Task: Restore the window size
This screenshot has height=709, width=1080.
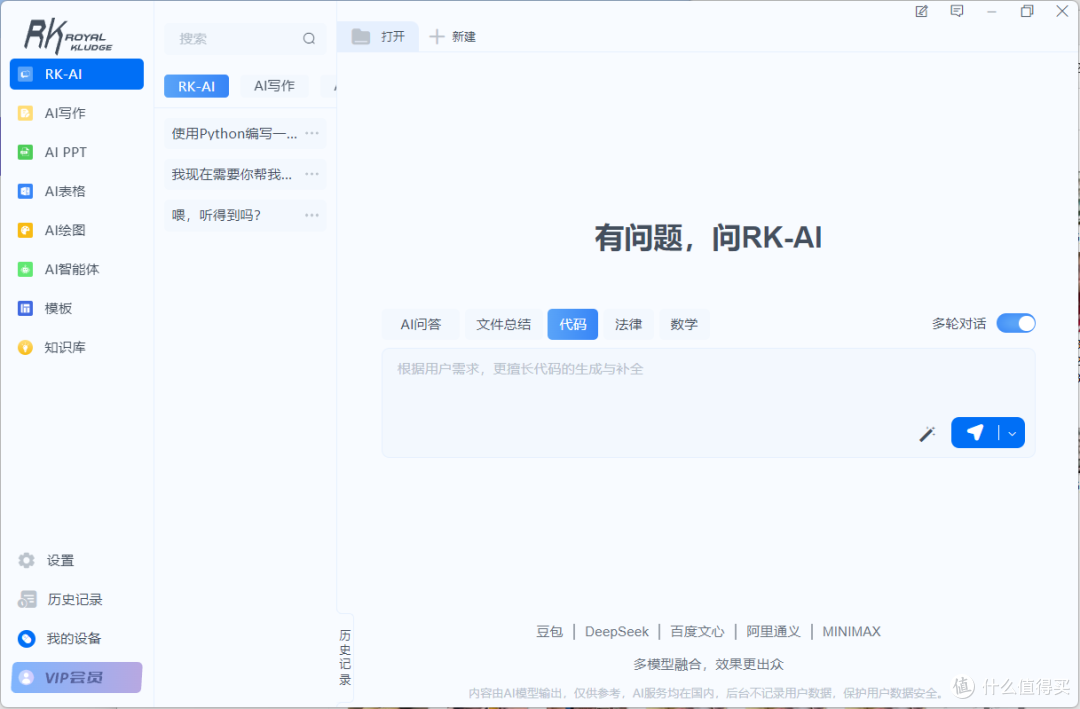Action: point(1027,11)
